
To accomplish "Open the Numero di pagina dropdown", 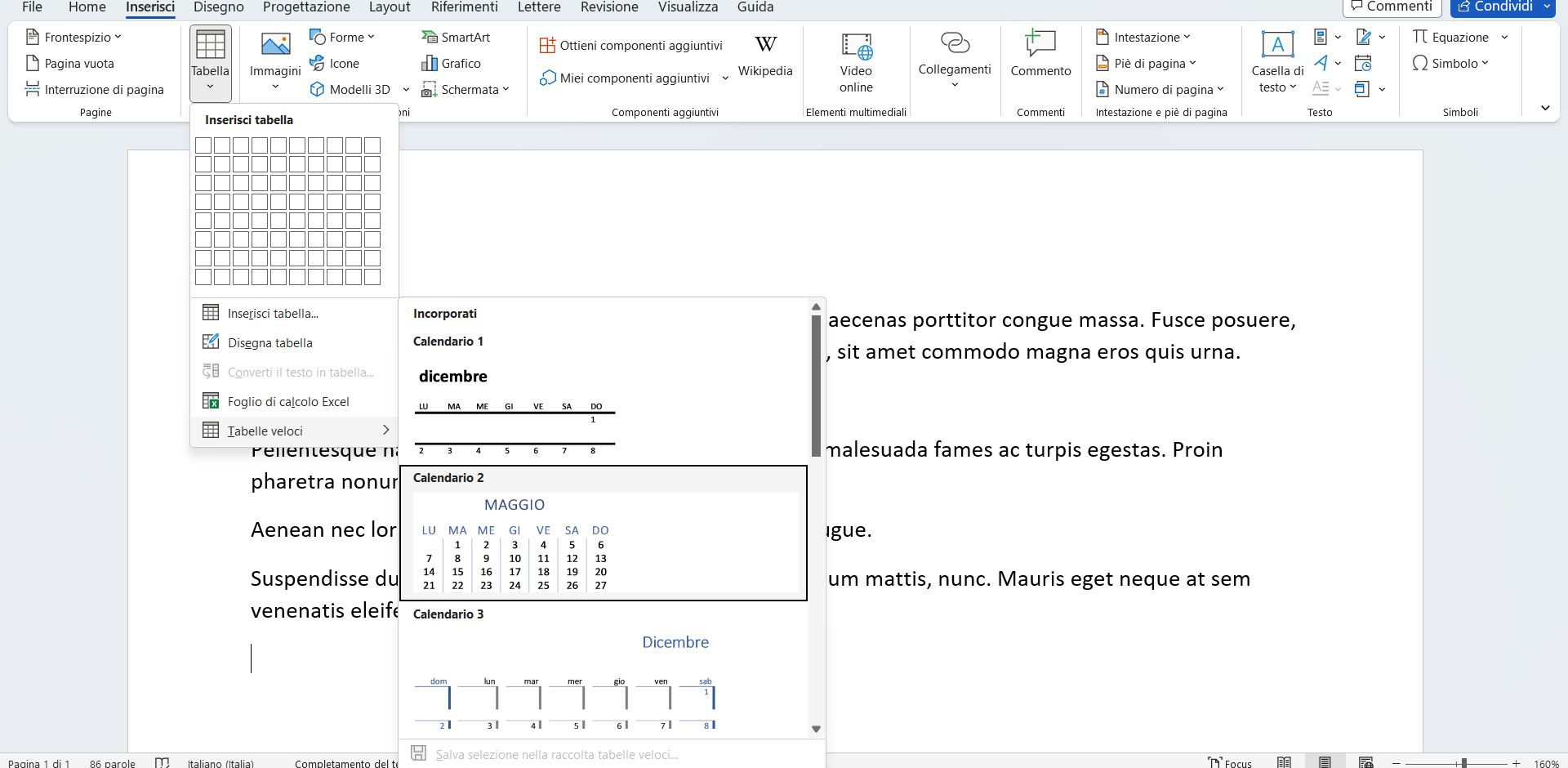I will coord(1163,90).
